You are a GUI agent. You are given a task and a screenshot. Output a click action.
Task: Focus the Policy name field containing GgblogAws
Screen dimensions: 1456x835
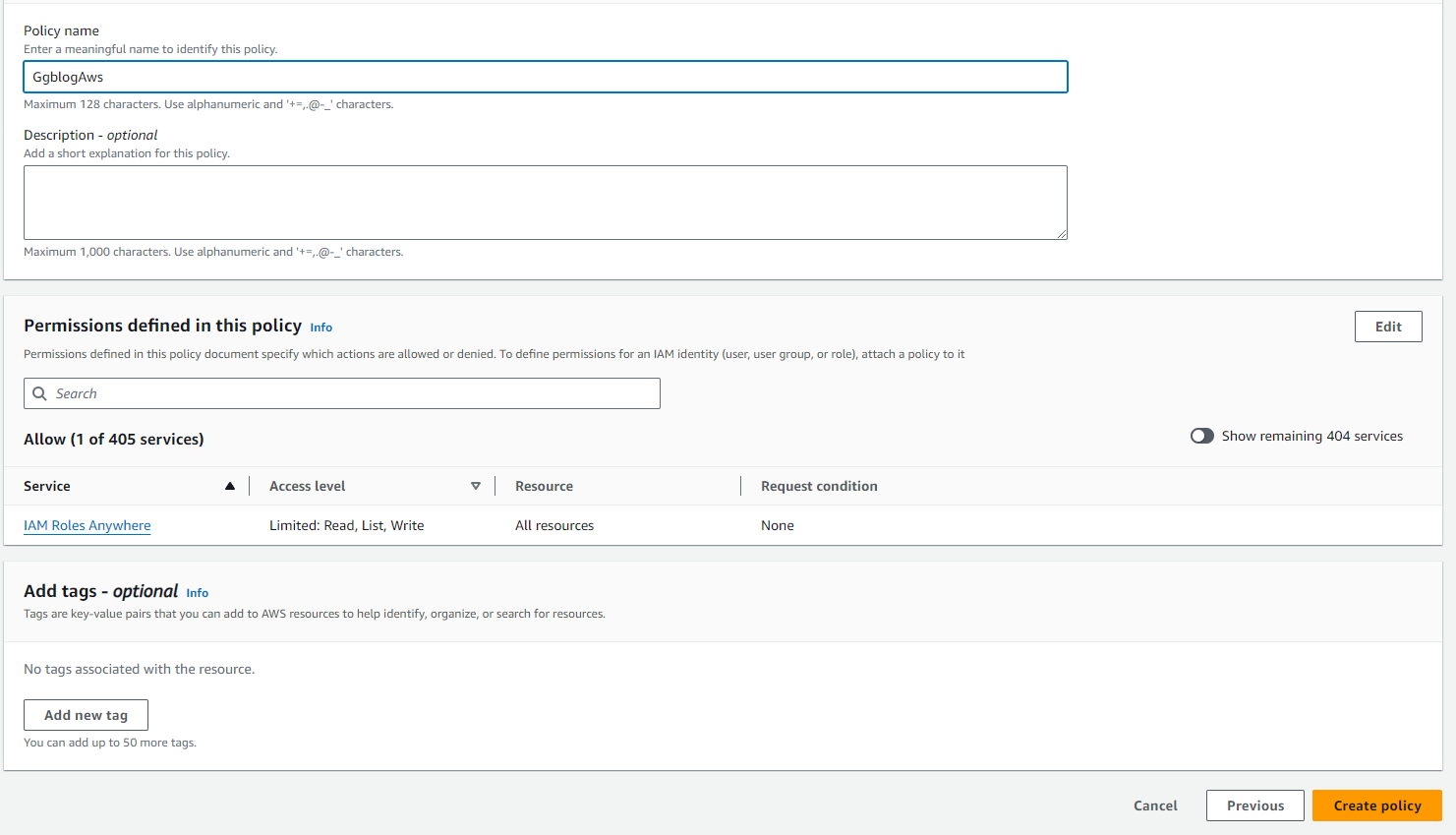click(x=546, y=77)
